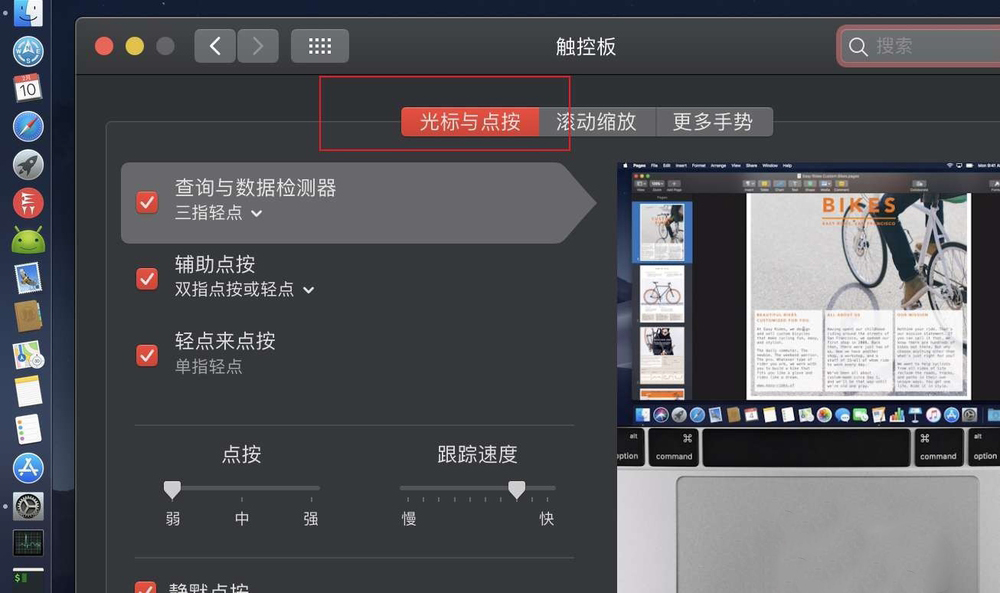Open Reminders list icon in Dock

click(x=28, y=429)
